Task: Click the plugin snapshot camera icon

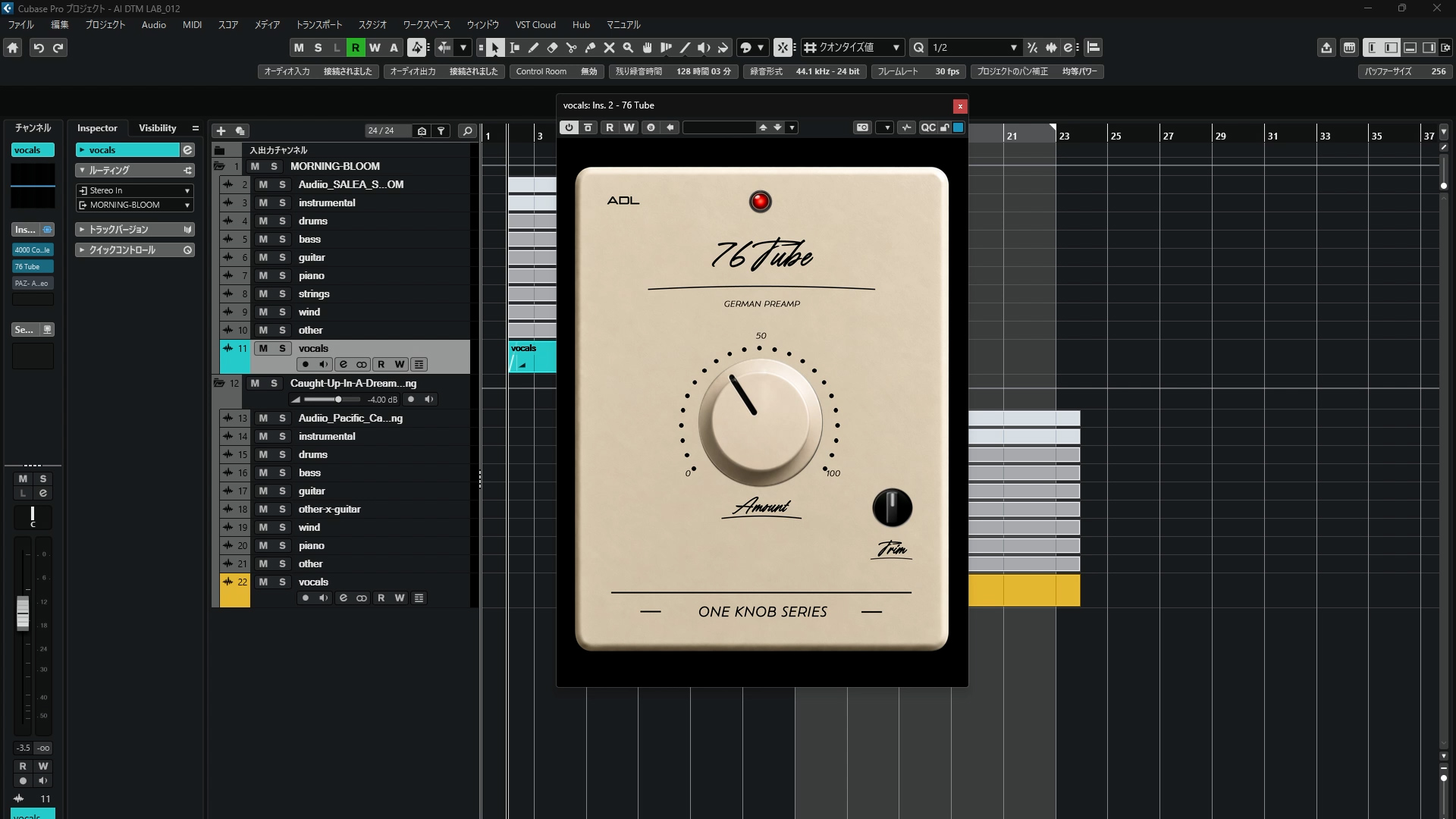Action: pyautogui.click(x=862, y=127)
